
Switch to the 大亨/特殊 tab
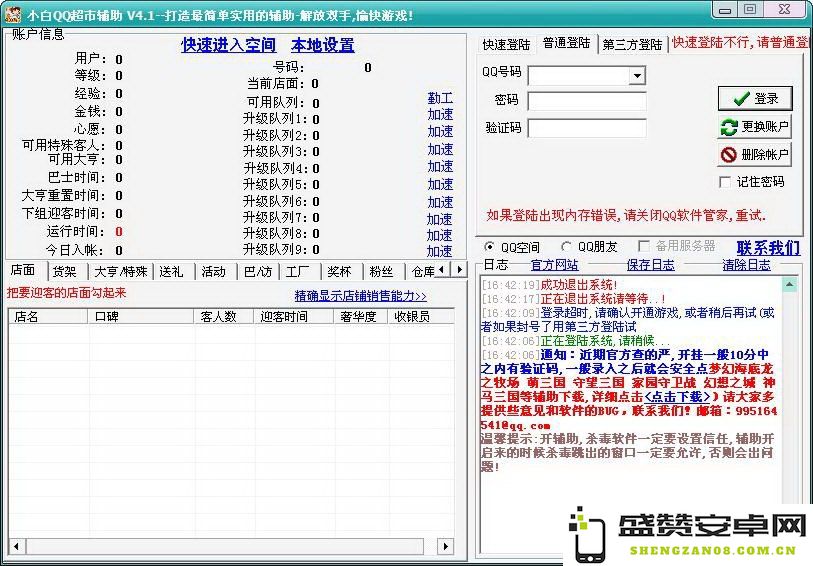(x=121, y=272)
